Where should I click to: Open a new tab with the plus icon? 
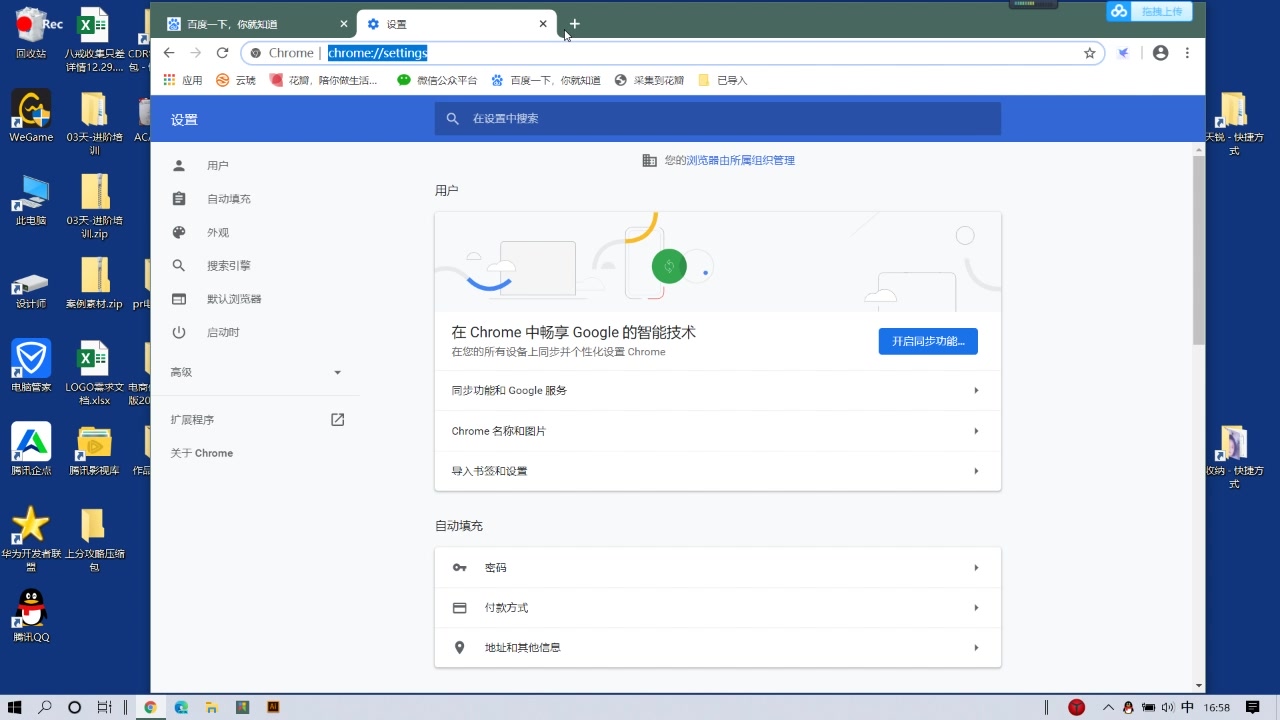(x=574, y=24)
